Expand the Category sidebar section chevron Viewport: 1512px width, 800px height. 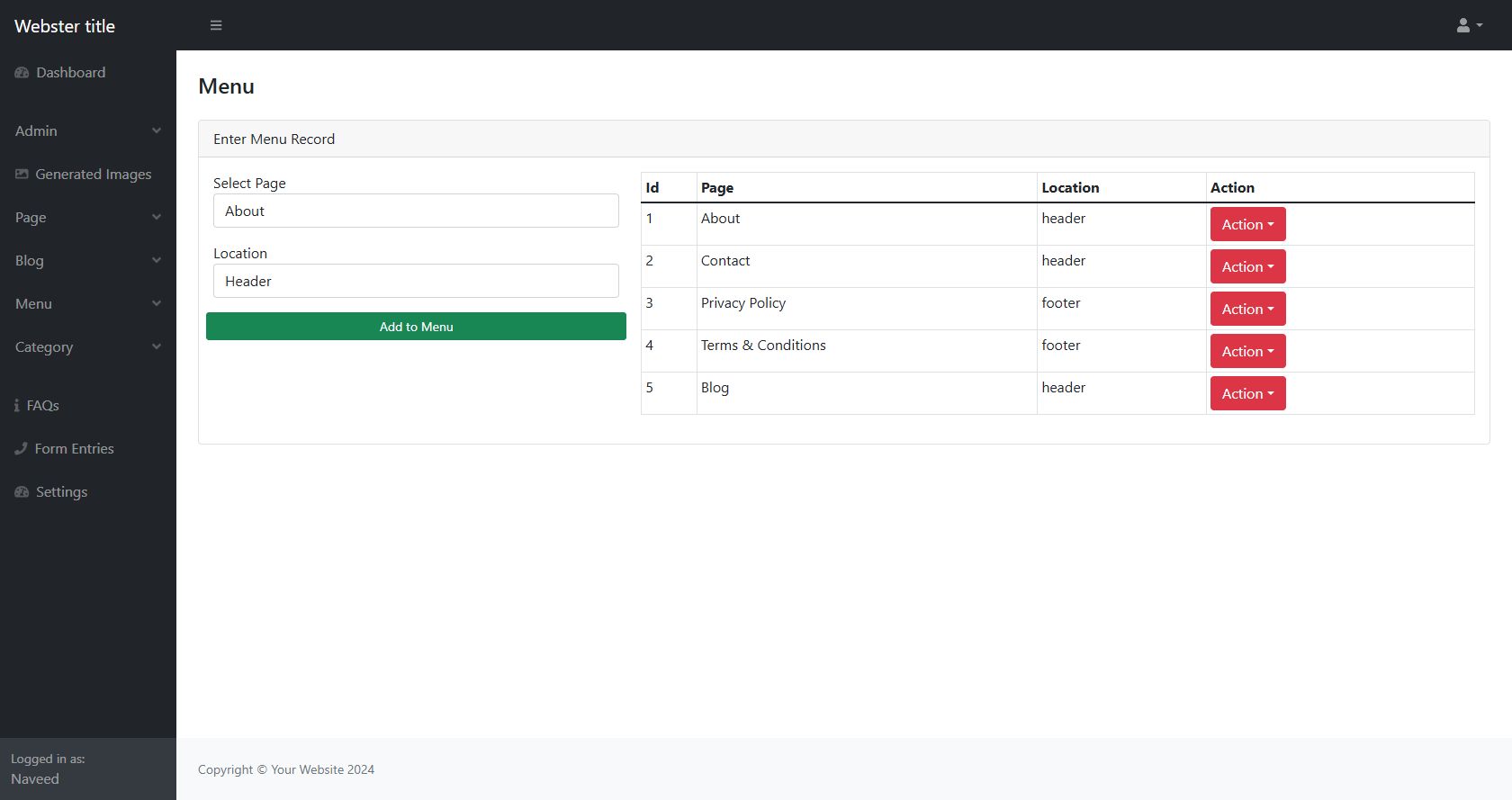click(157, 346)
